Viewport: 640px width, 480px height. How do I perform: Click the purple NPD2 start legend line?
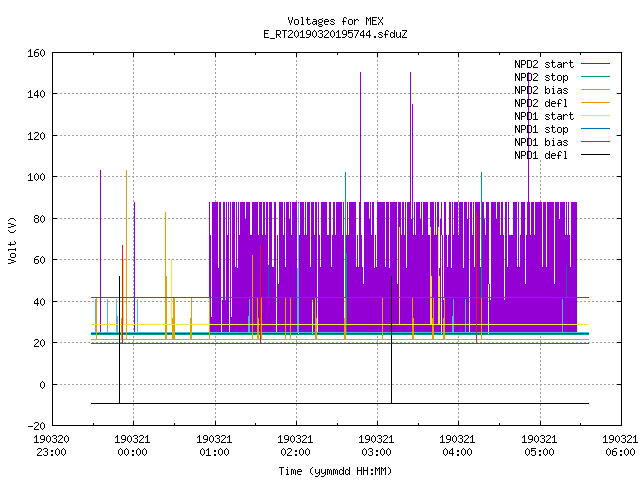pyautogui.click(x=595, y=64)
